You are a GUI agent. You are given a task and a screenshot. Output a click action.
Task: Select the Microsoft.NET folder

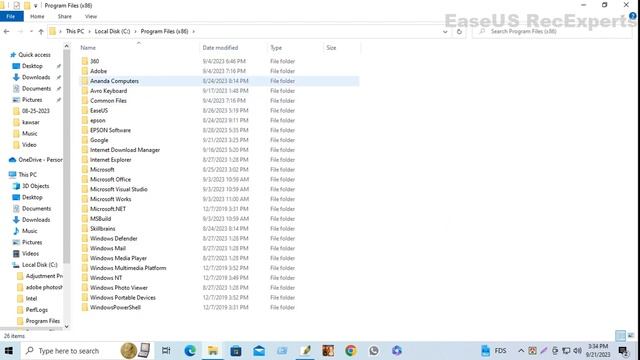(x=108, y=209)
